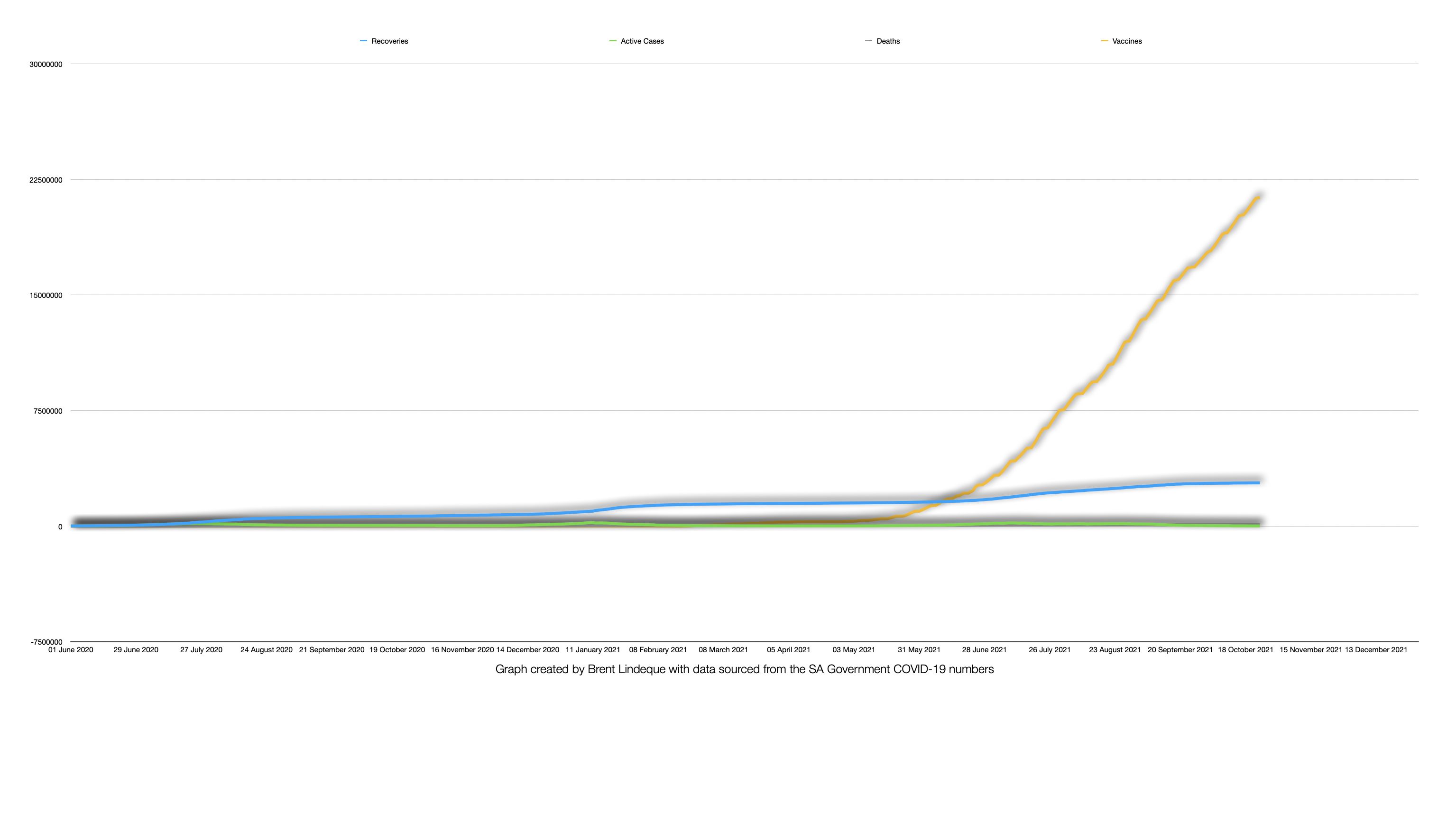
Task: Click the green Active Cases legend marker
Action: point(613,41)
